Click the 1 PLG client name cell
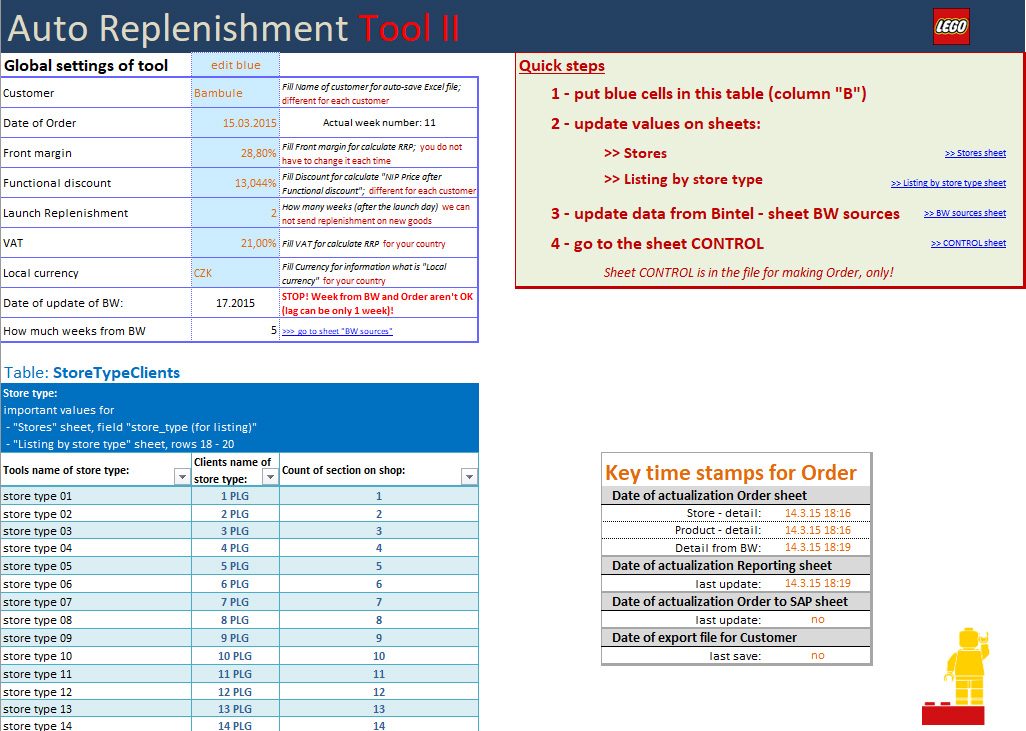 [235, 496]
